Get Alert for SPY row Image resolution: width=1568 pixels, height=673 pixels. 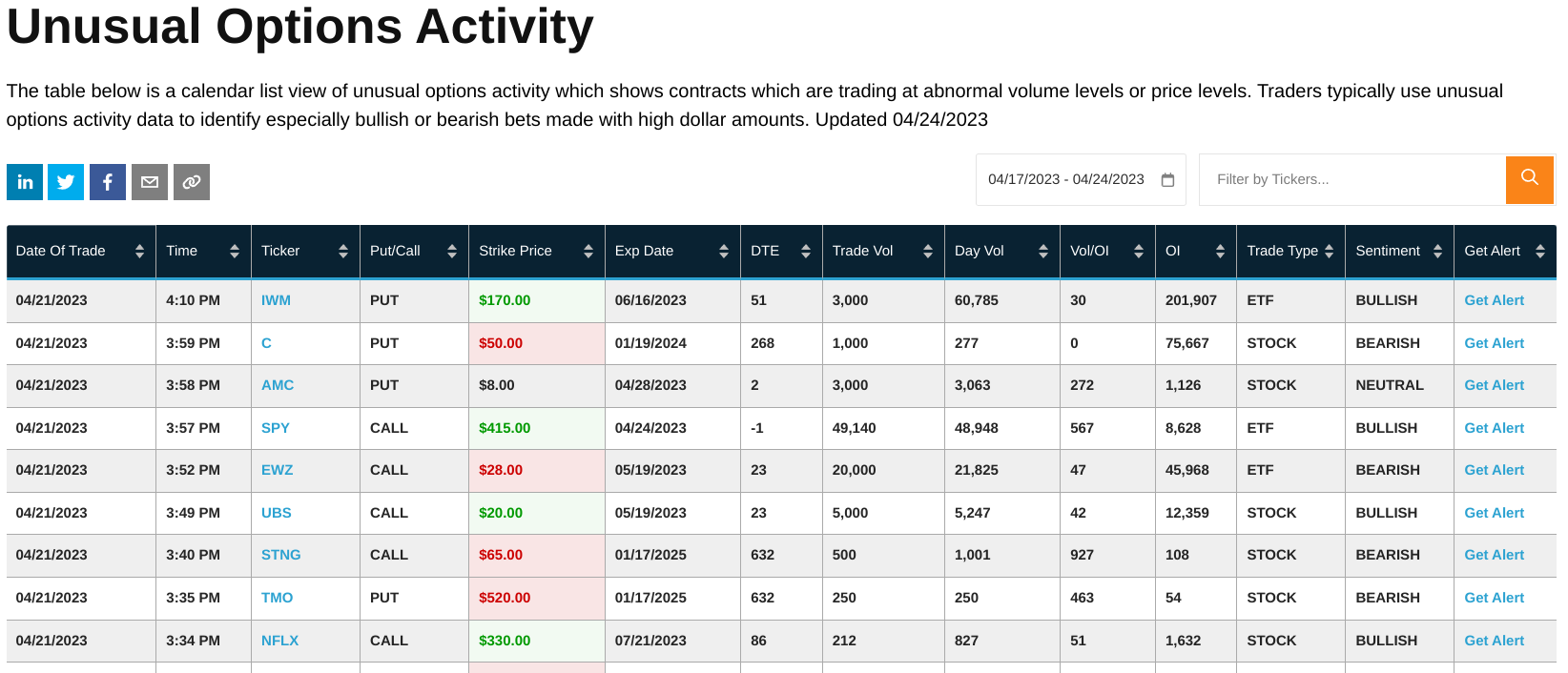(x=1495, y=428)
